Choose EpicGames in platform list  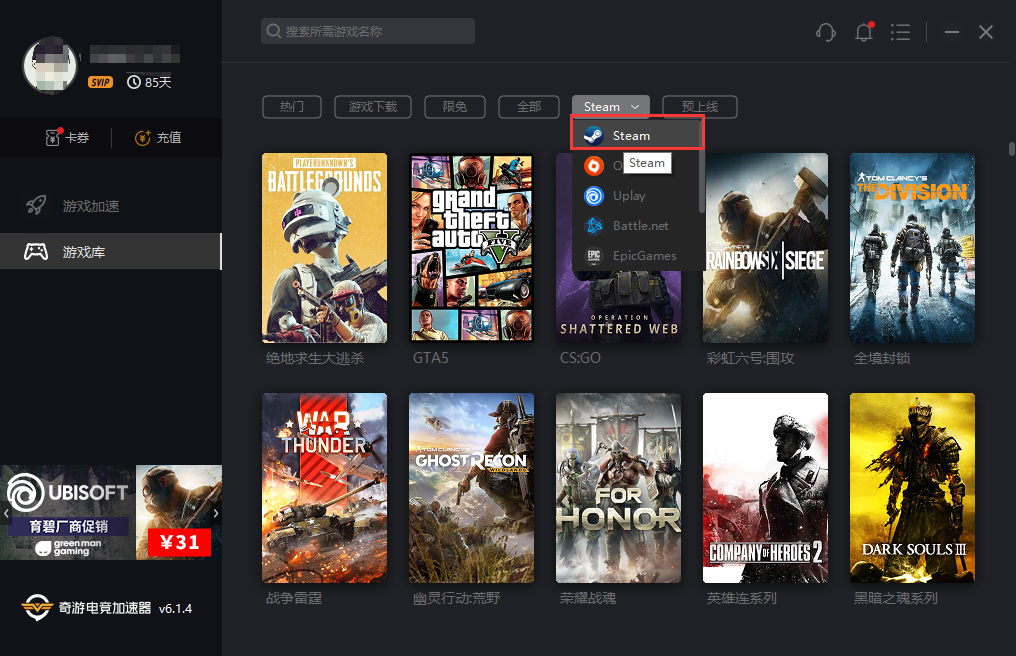coord(637,255)
